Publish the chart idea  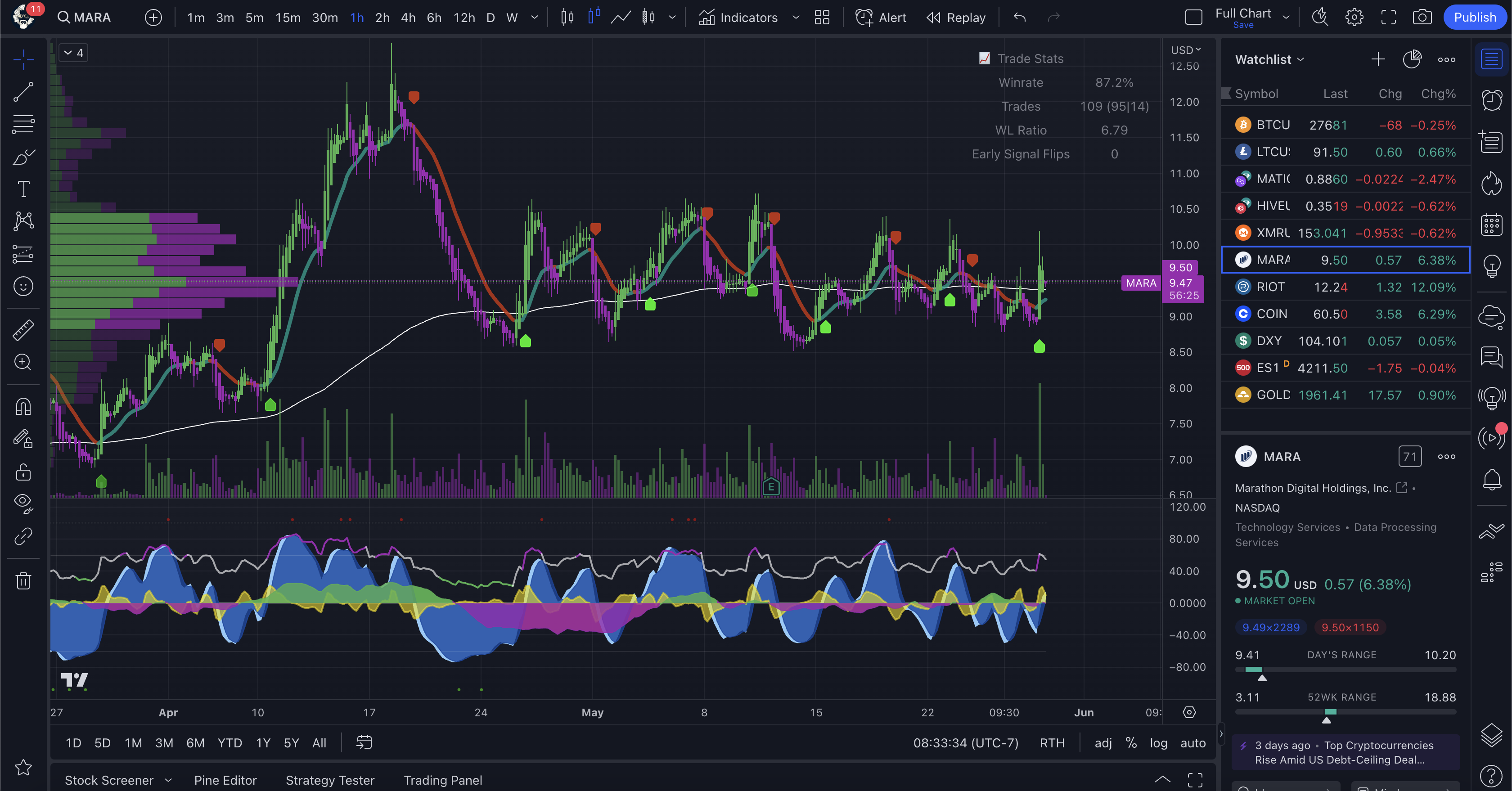[1475, 18]
